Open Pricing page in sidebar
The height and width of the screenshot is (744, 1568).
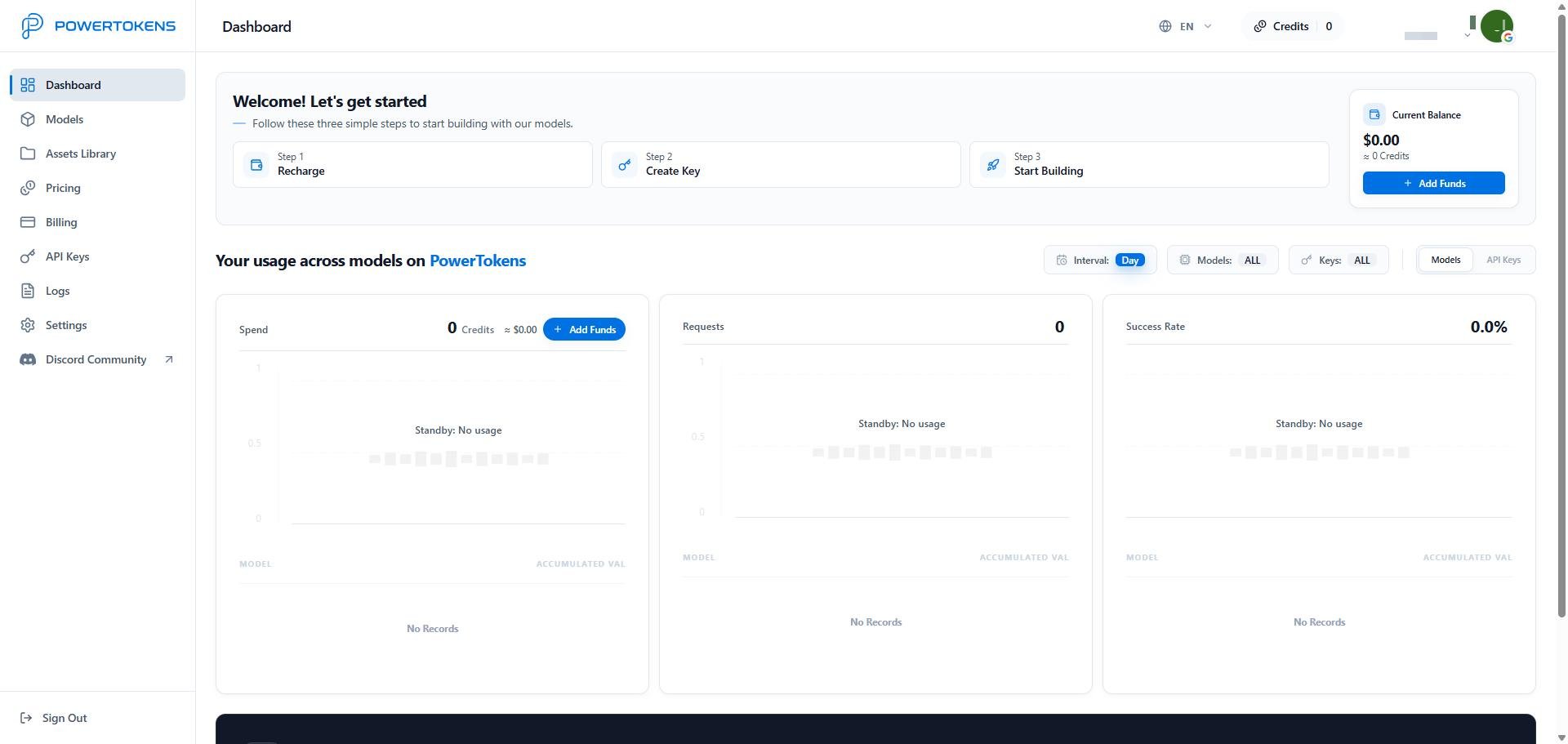(x=97, y=188)
